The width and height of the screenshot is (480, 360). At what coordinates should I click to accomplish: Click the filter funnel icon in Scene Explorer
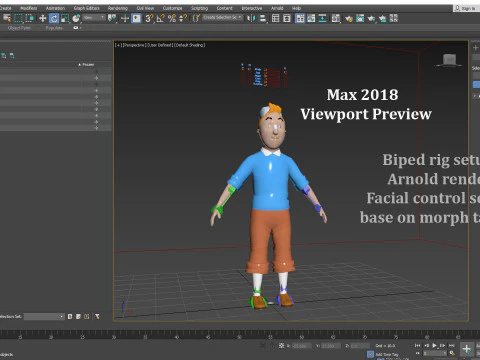coord(97,316)
